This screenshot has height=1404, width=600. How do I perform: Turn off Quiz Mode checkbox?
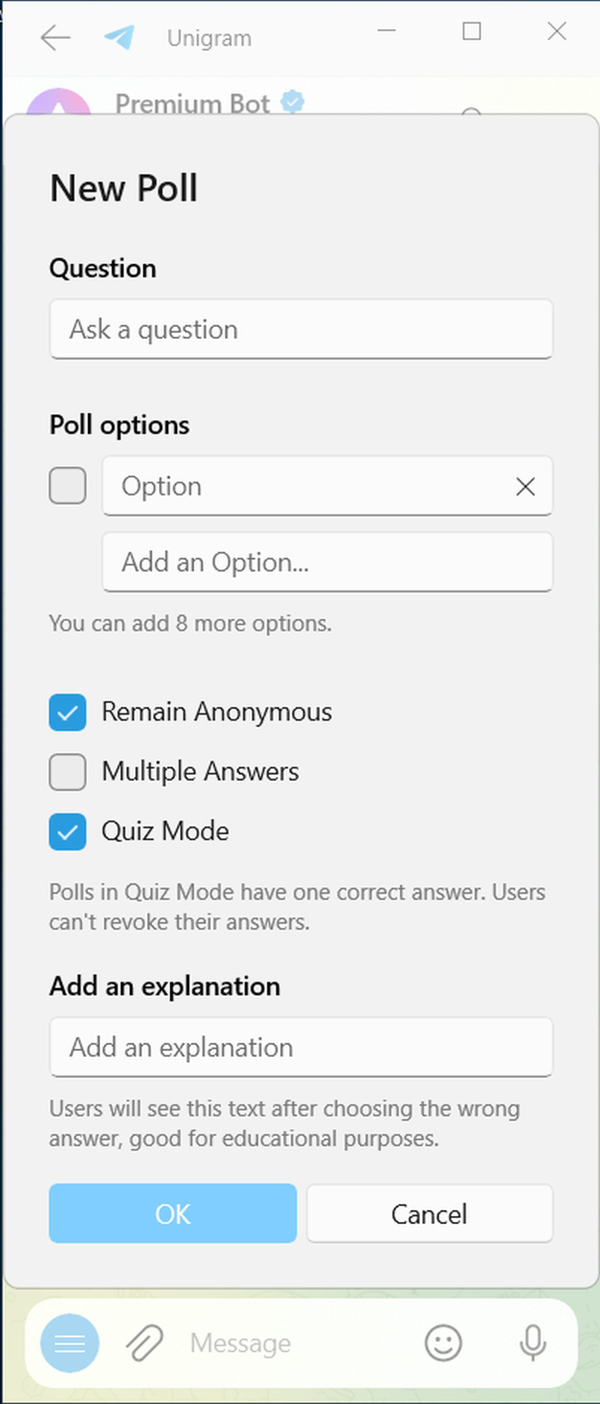[x=67, y=831]
